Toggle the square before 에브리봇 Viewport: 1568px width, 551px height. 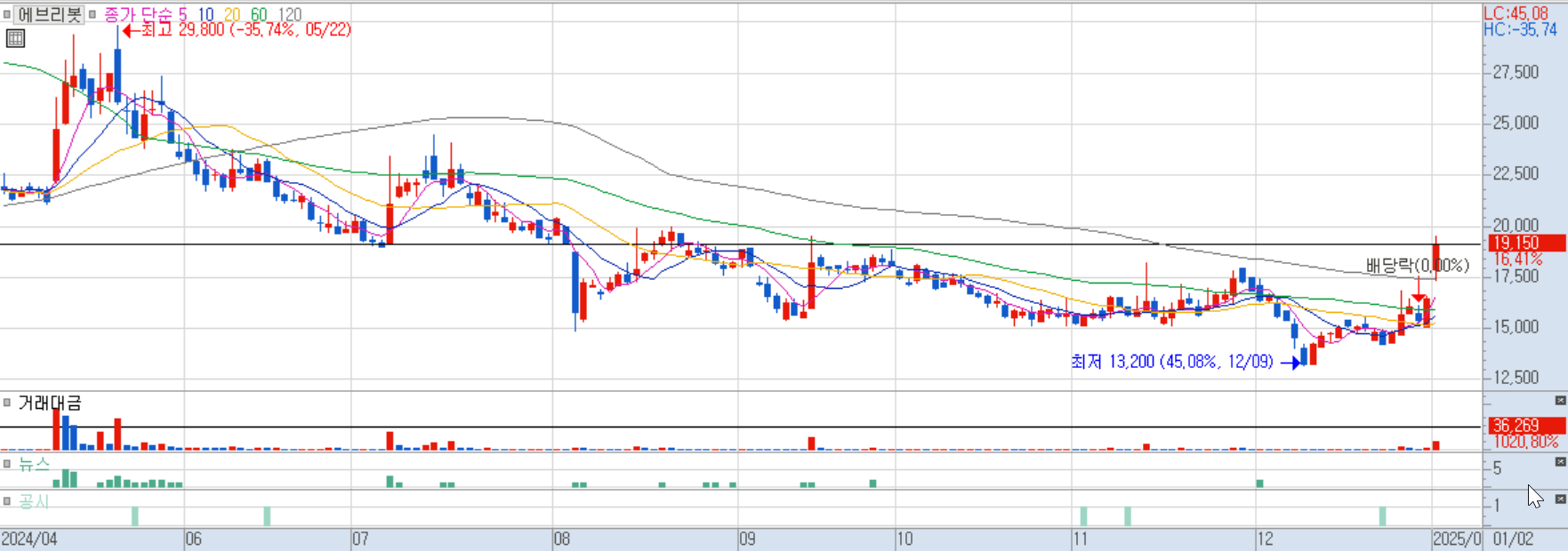tap(7, 14)
